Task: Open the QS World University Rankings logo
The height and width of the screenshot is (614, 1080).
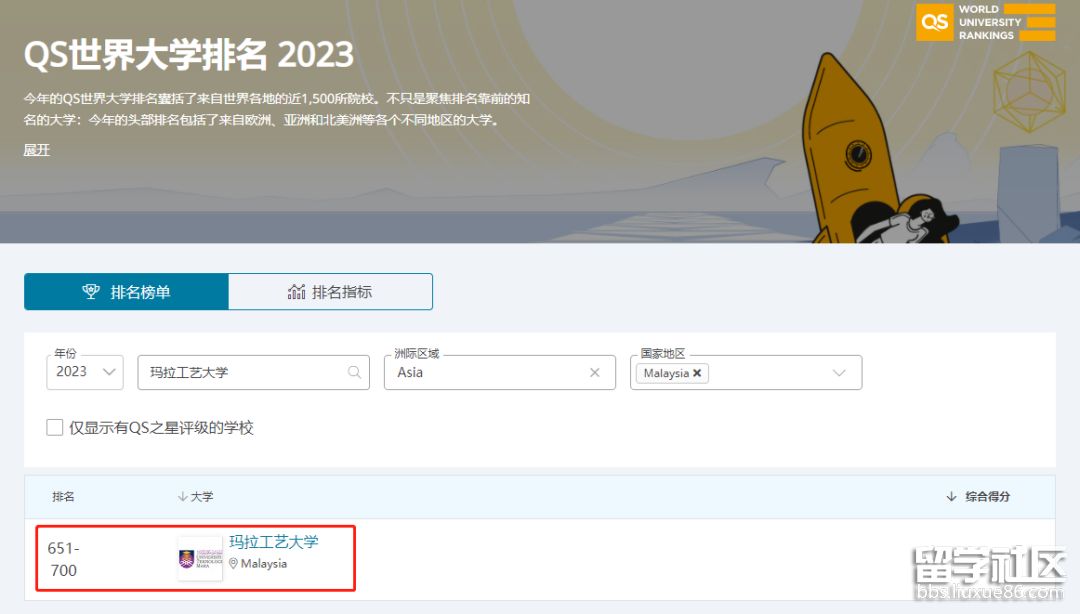Action: pyautogui.click(x=985, y=22)
